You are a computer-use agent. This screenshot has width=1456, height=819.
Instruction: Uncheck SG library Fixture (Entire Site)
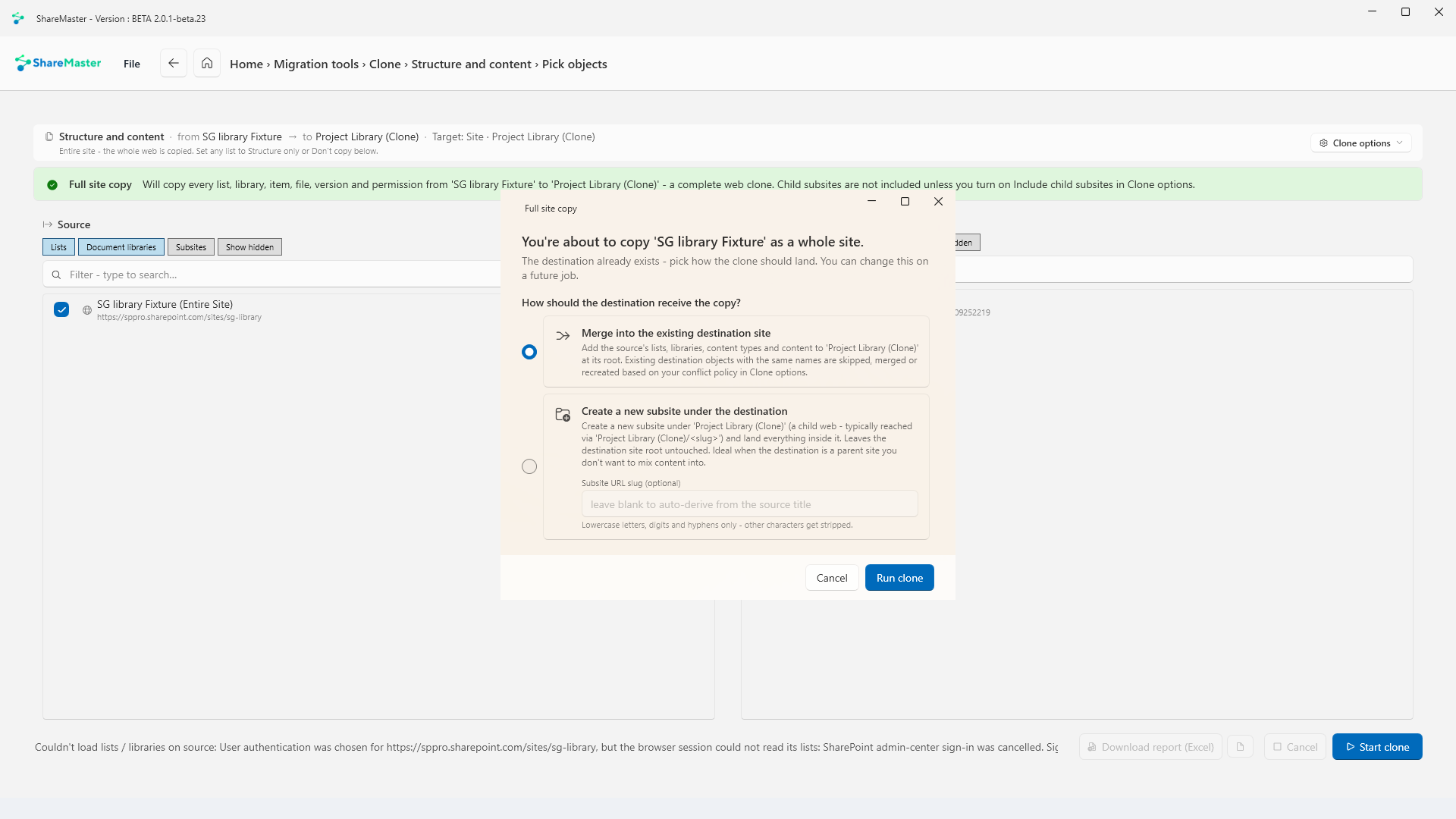[61, 309]
